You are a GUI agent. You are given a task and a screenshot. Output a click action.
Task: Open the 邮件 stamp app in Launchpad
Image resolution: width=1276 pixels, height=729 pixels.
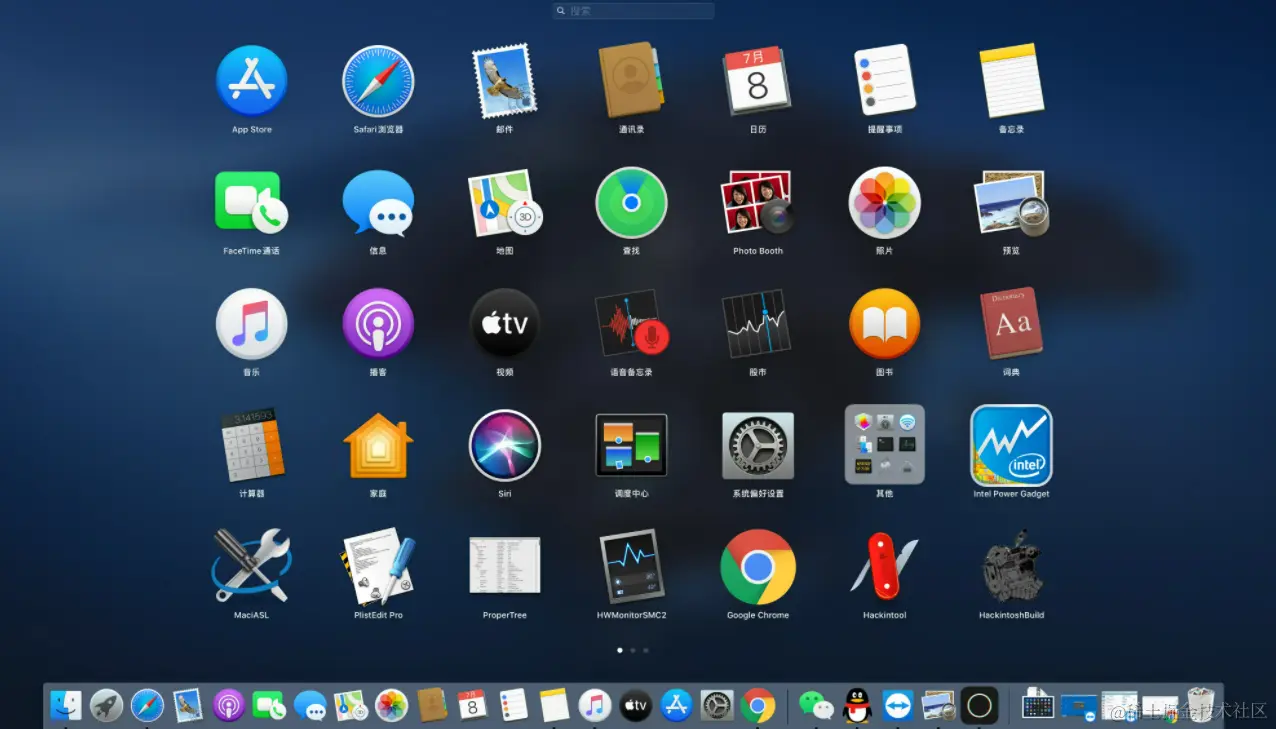pyautogui.click(x=504, y=81)
